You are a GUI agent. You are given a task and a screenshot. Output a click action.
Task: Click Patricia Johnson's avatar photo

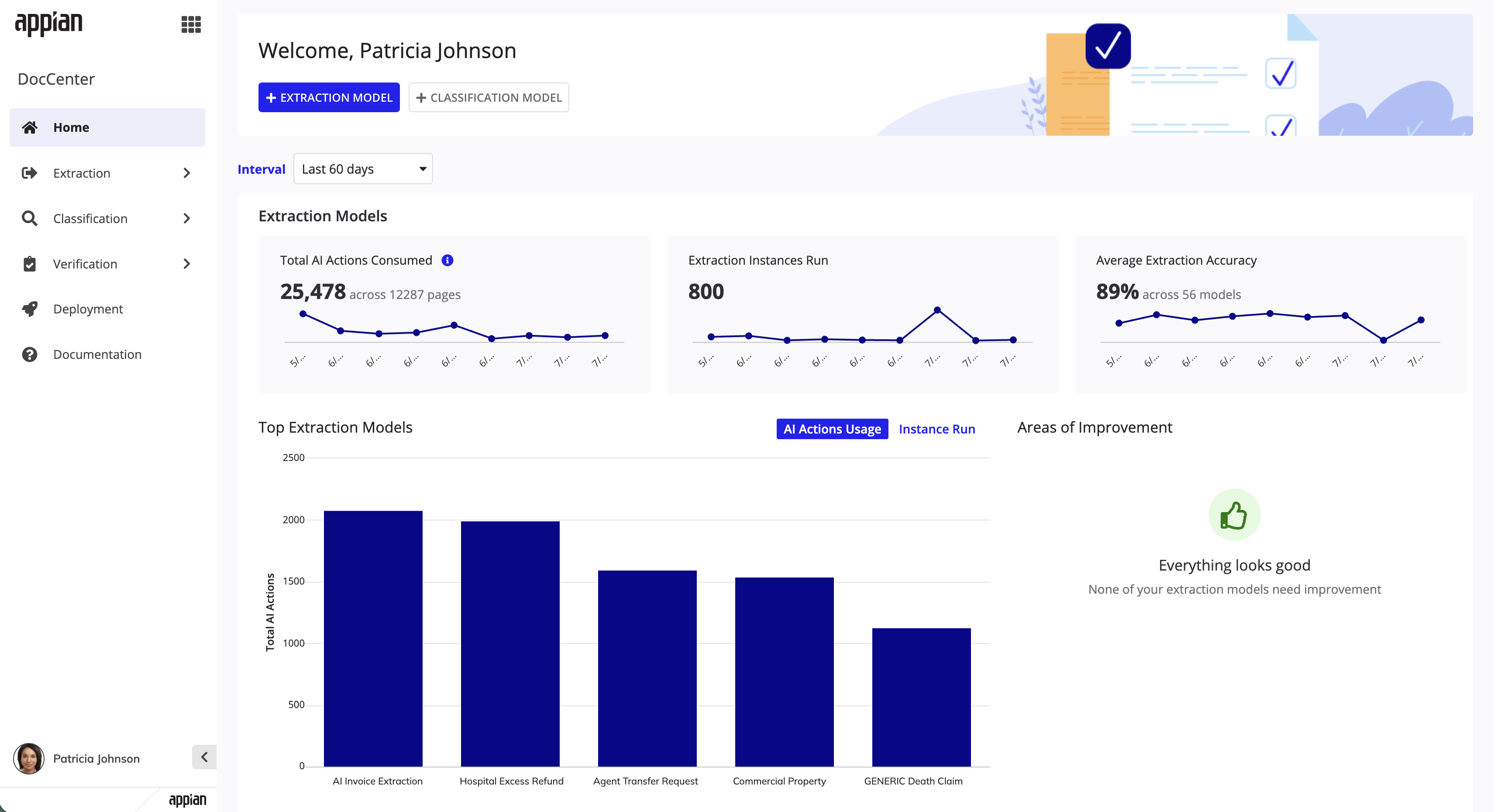(x=28, y=758)
